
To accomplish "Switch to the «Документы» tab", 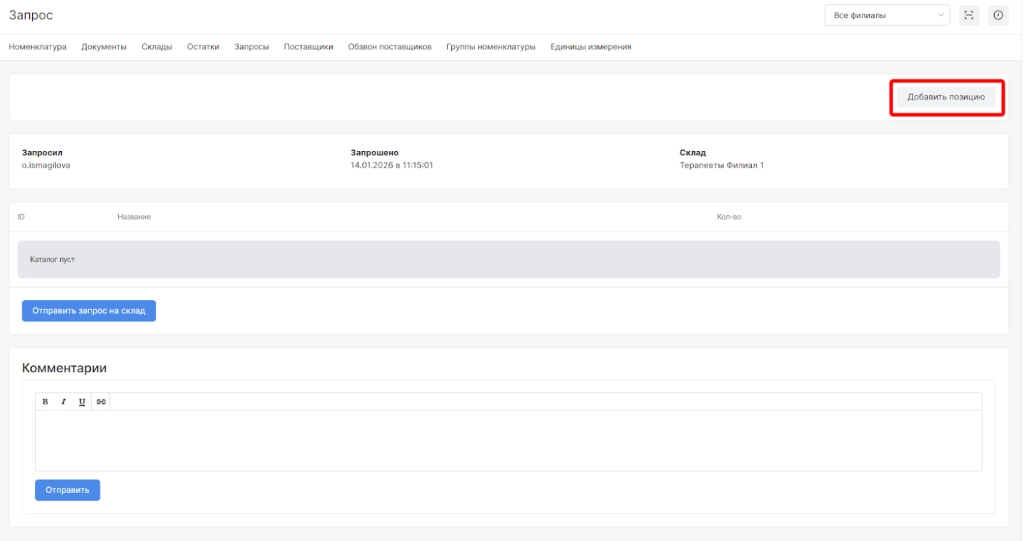I will 104,47.
